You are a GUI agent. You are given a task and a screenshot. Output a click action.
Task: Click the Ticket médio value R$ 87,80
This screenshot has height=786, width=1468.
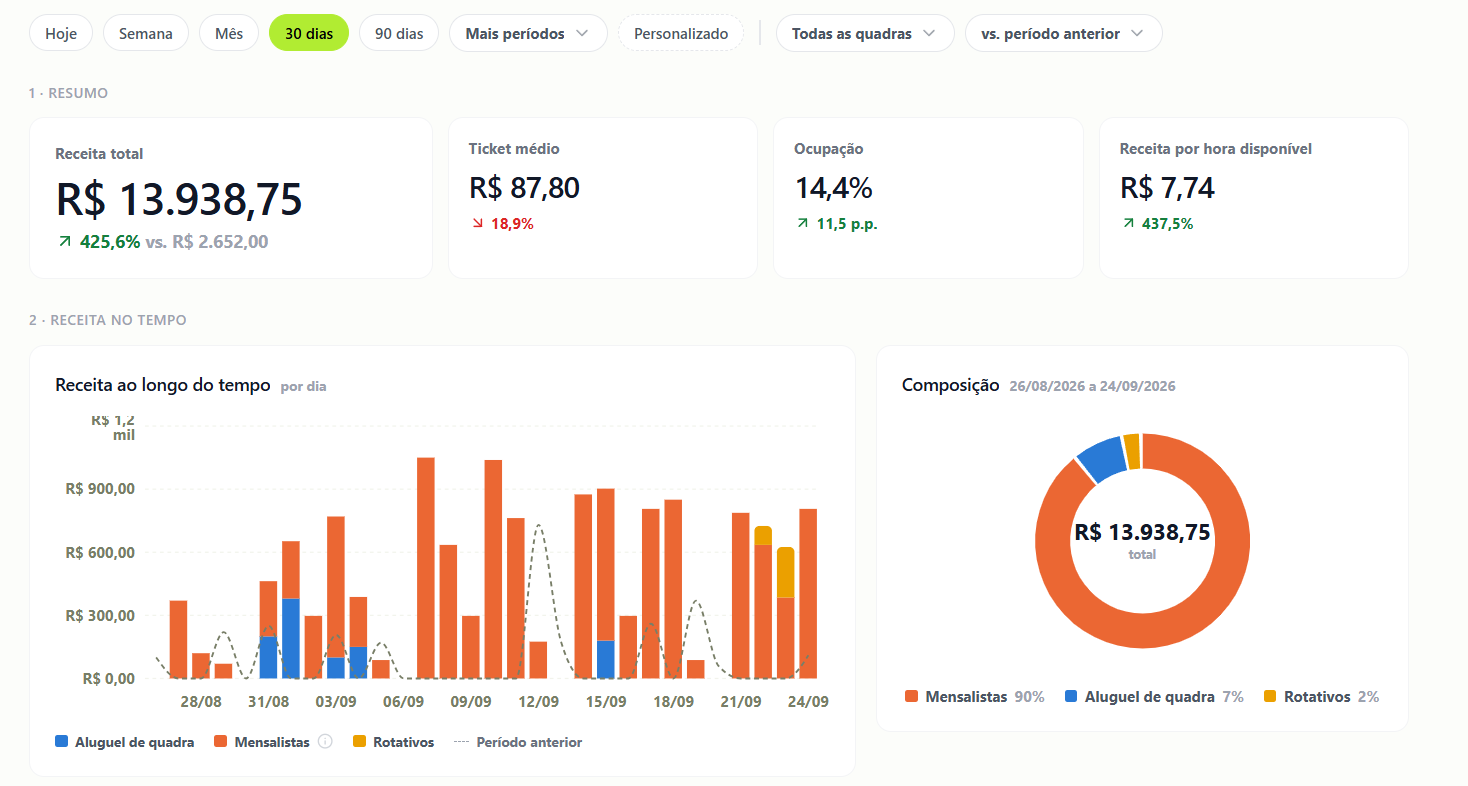coord(524,188)
